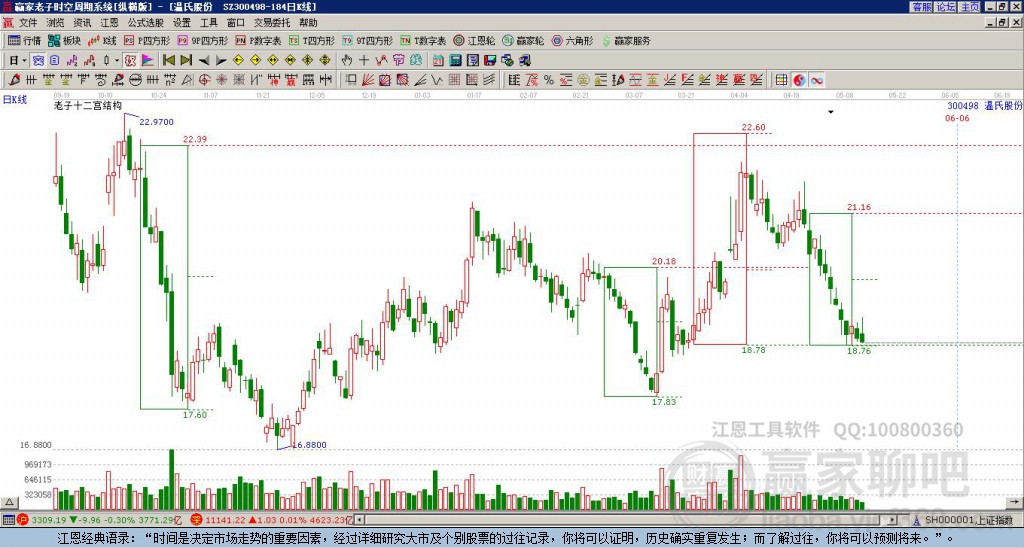This screenshot has width=1024, height=548.
Task: Select the hand pan tool
Action: coord(347,61)
